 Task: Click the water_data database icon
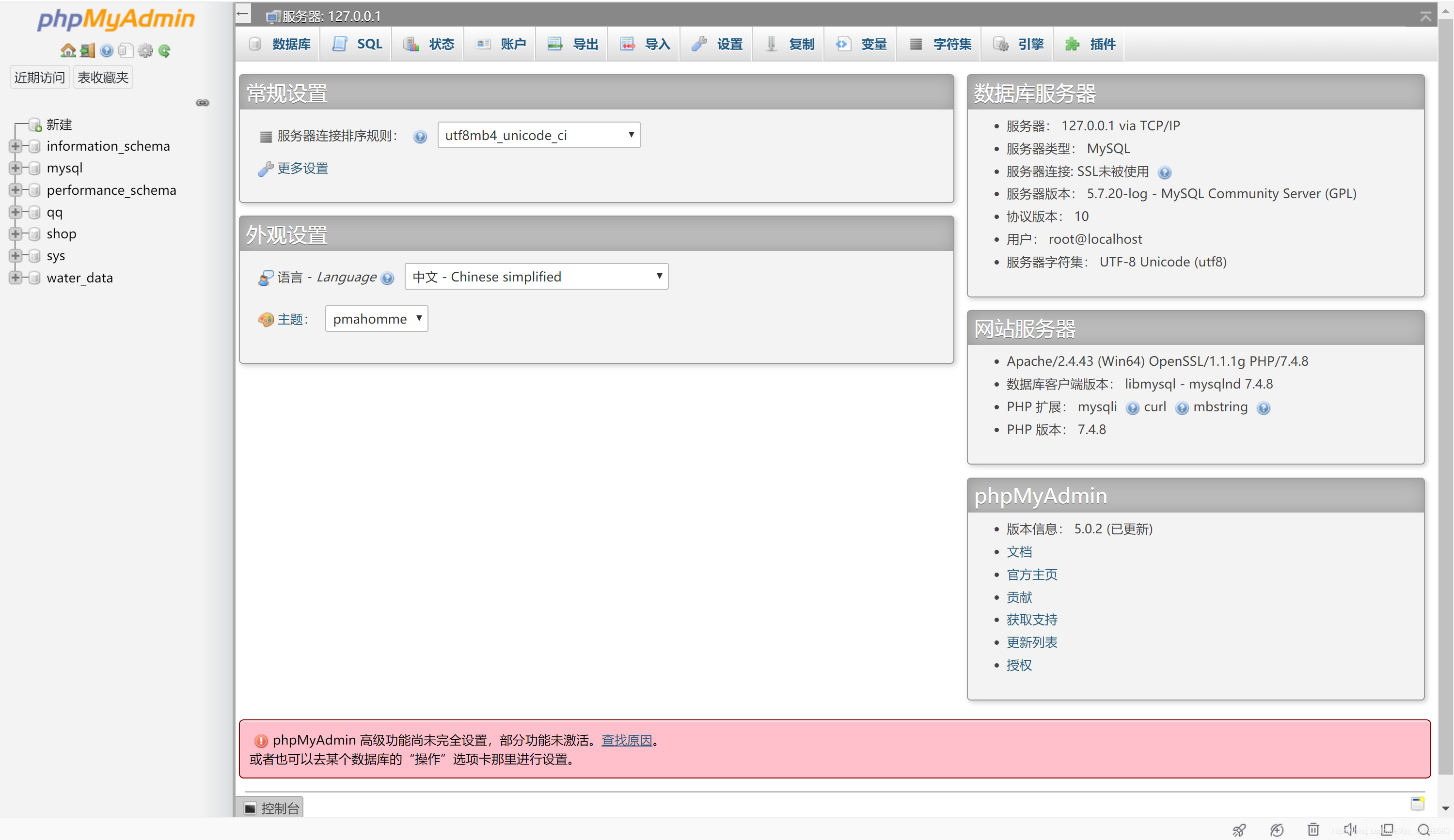[34, 278]
